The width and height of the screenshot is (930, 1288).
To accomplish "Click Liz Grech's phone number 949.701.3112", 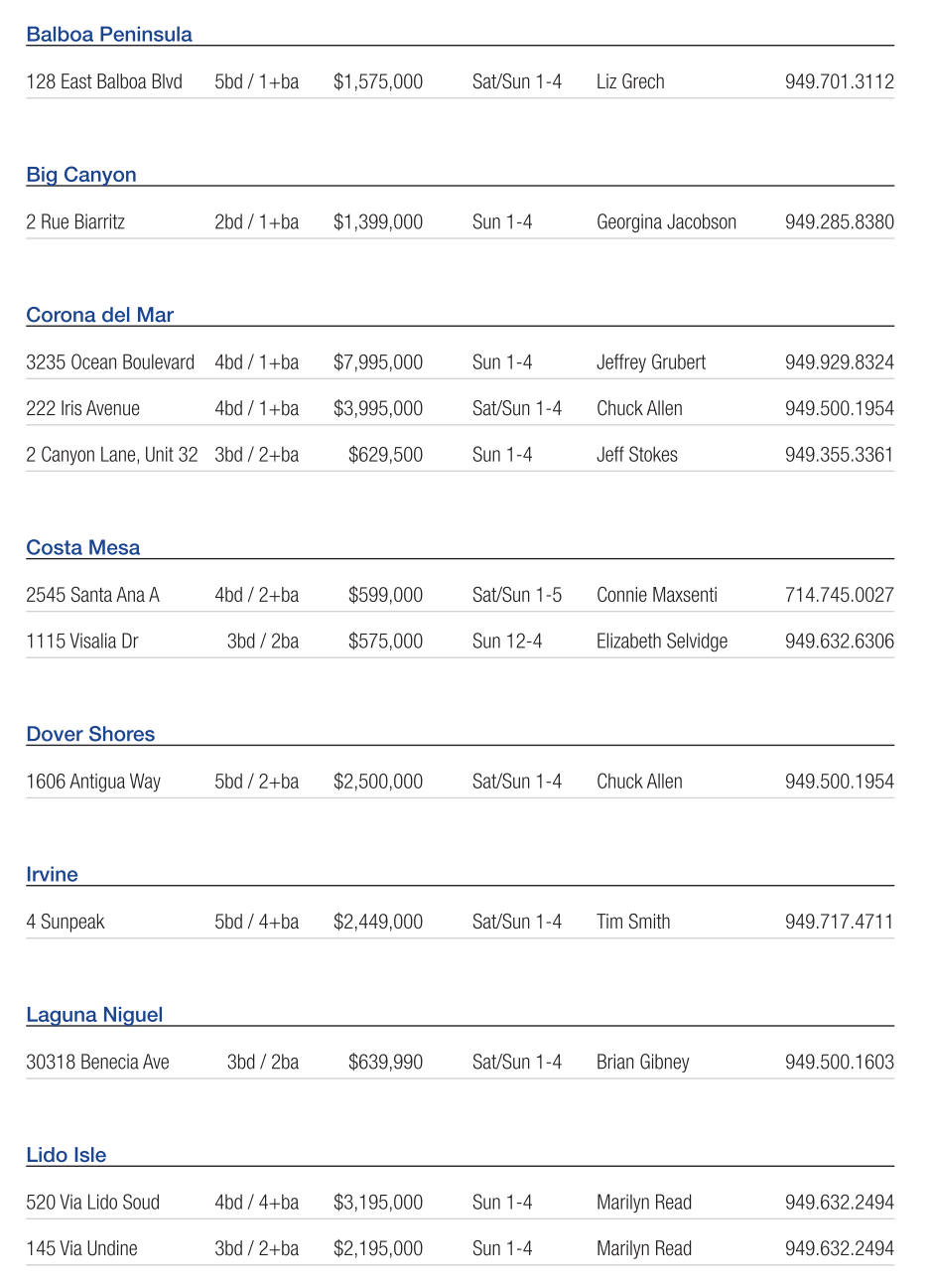I will (839, 82).
